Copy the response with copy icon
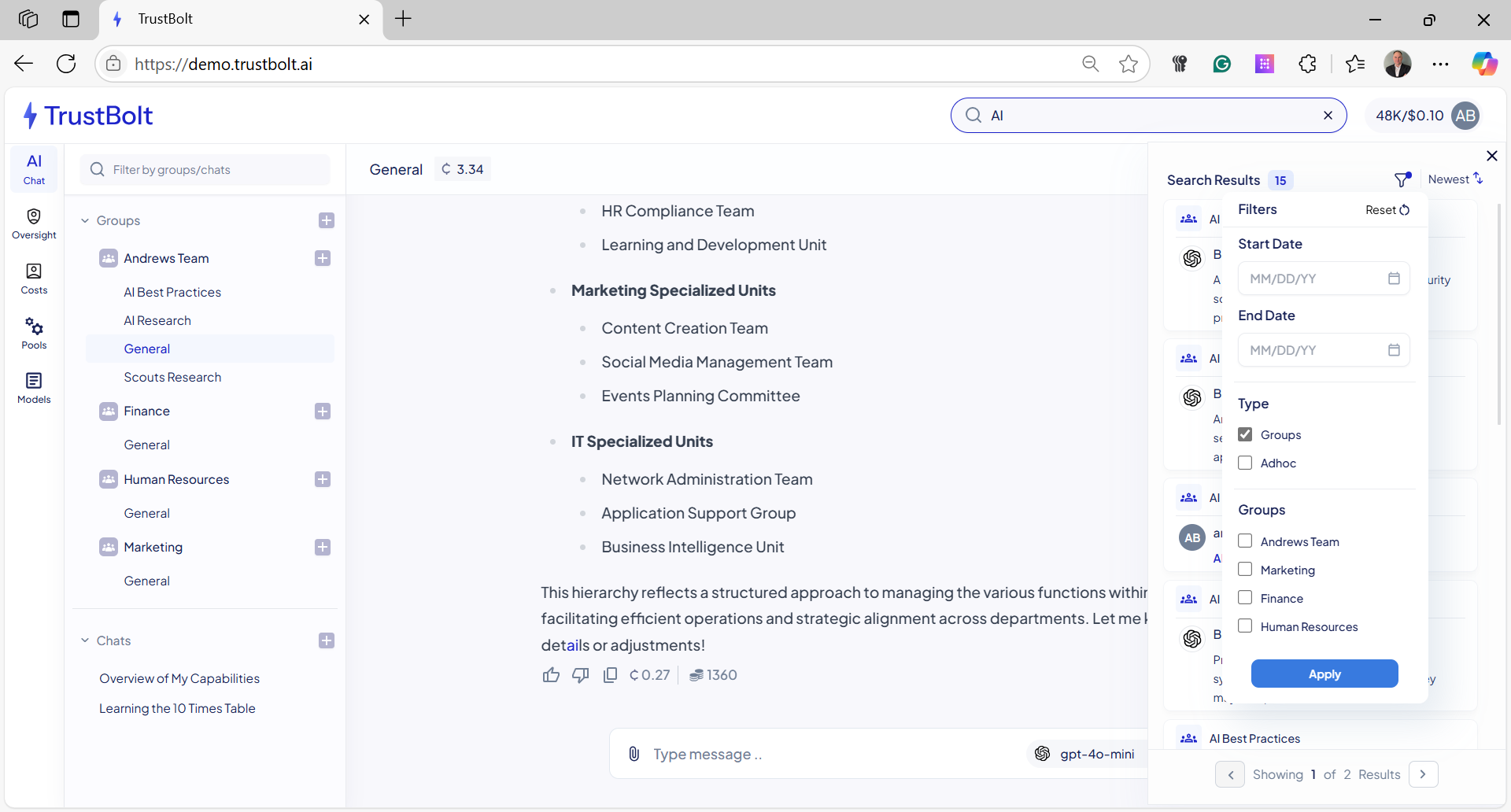Image resolution: width=1511 pixels, height=812 pixels. click(x=610, y=675)
